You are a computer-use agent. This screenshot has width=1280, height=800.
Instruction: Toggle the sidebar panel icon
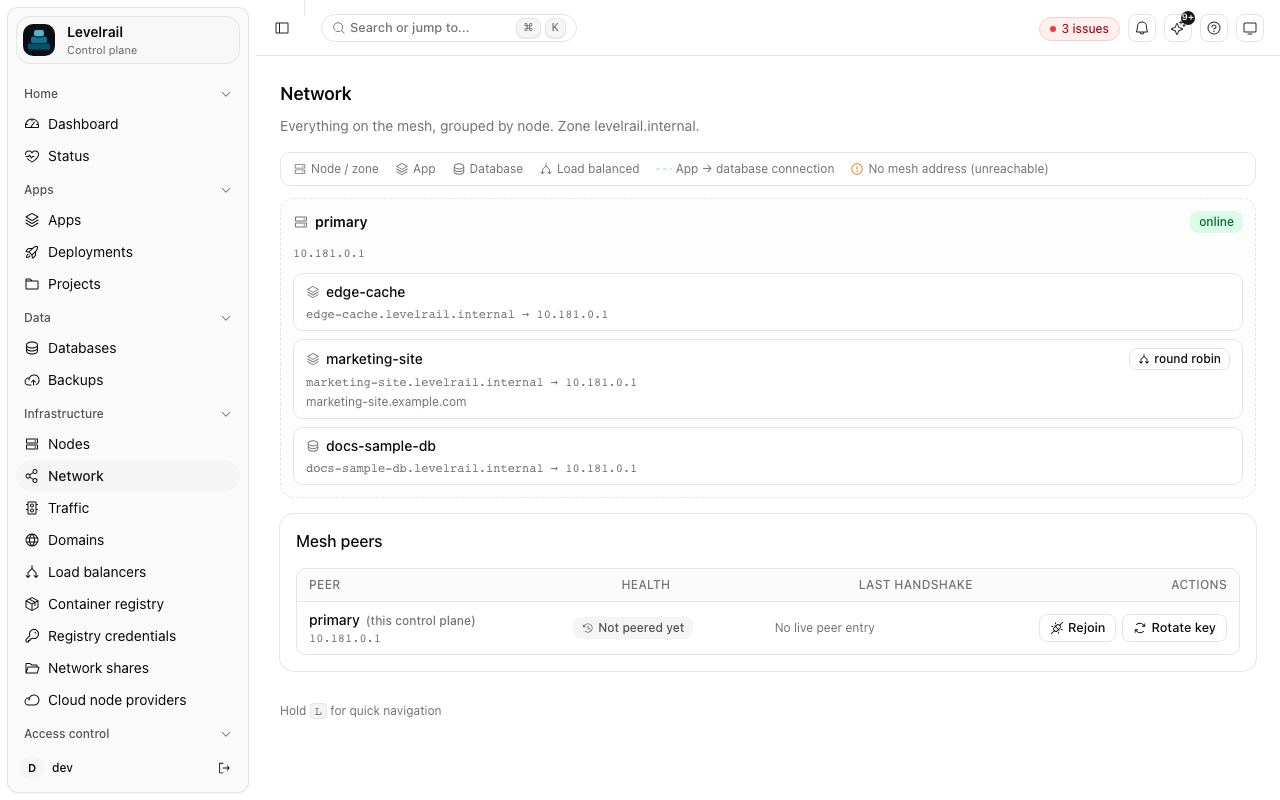282,28
